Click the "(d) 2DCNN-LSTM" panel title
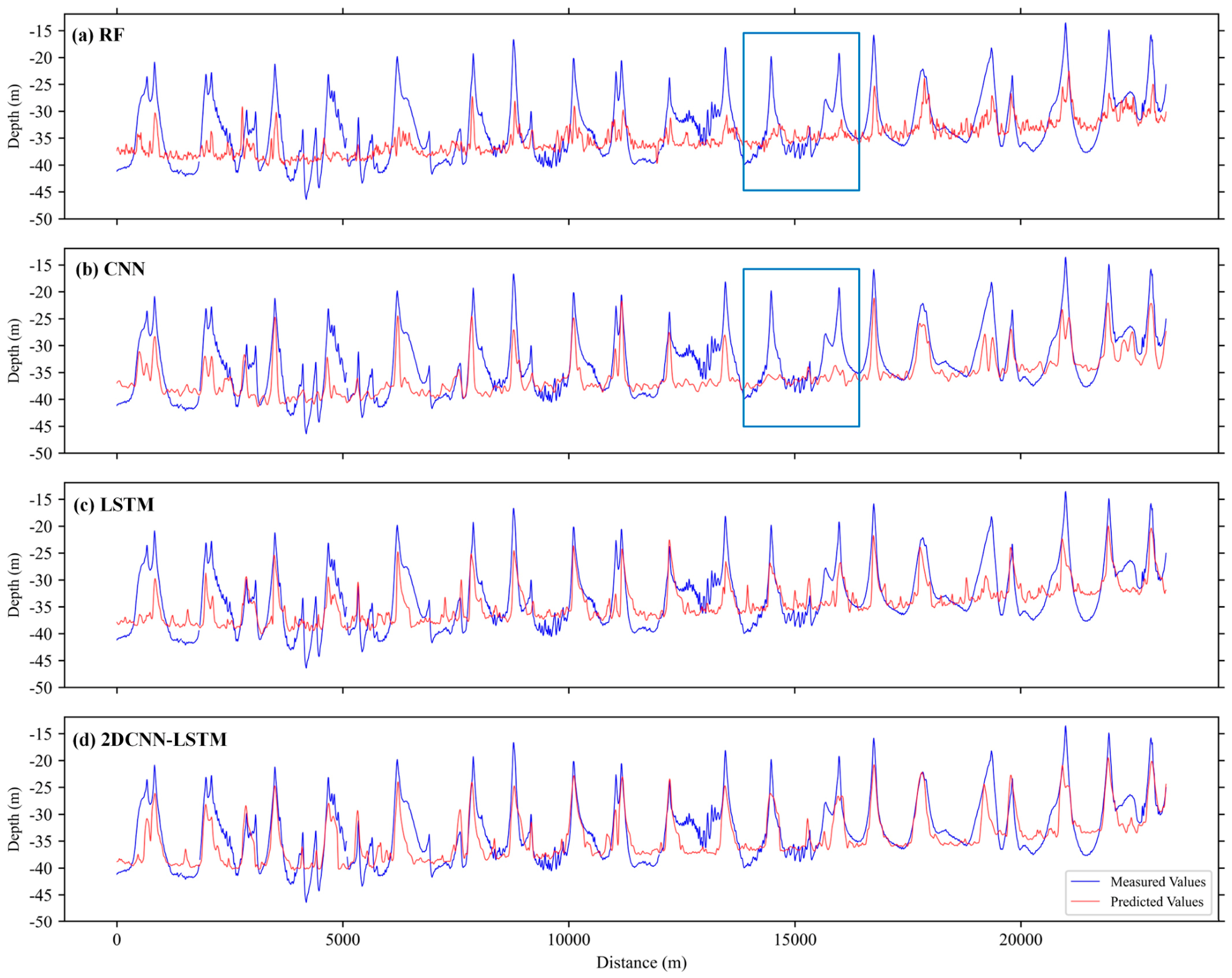1232x978 pixels. point(150,740)
